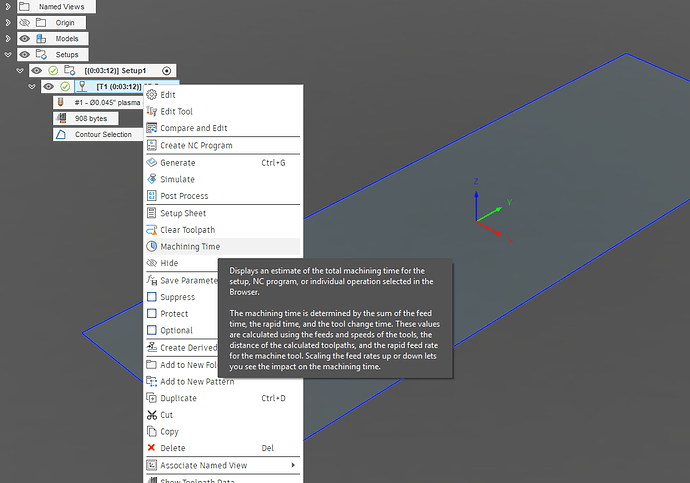Screen dimensions: 690x483
Task: Tick the Optional checkbox
Action: [x=151, y=330]
